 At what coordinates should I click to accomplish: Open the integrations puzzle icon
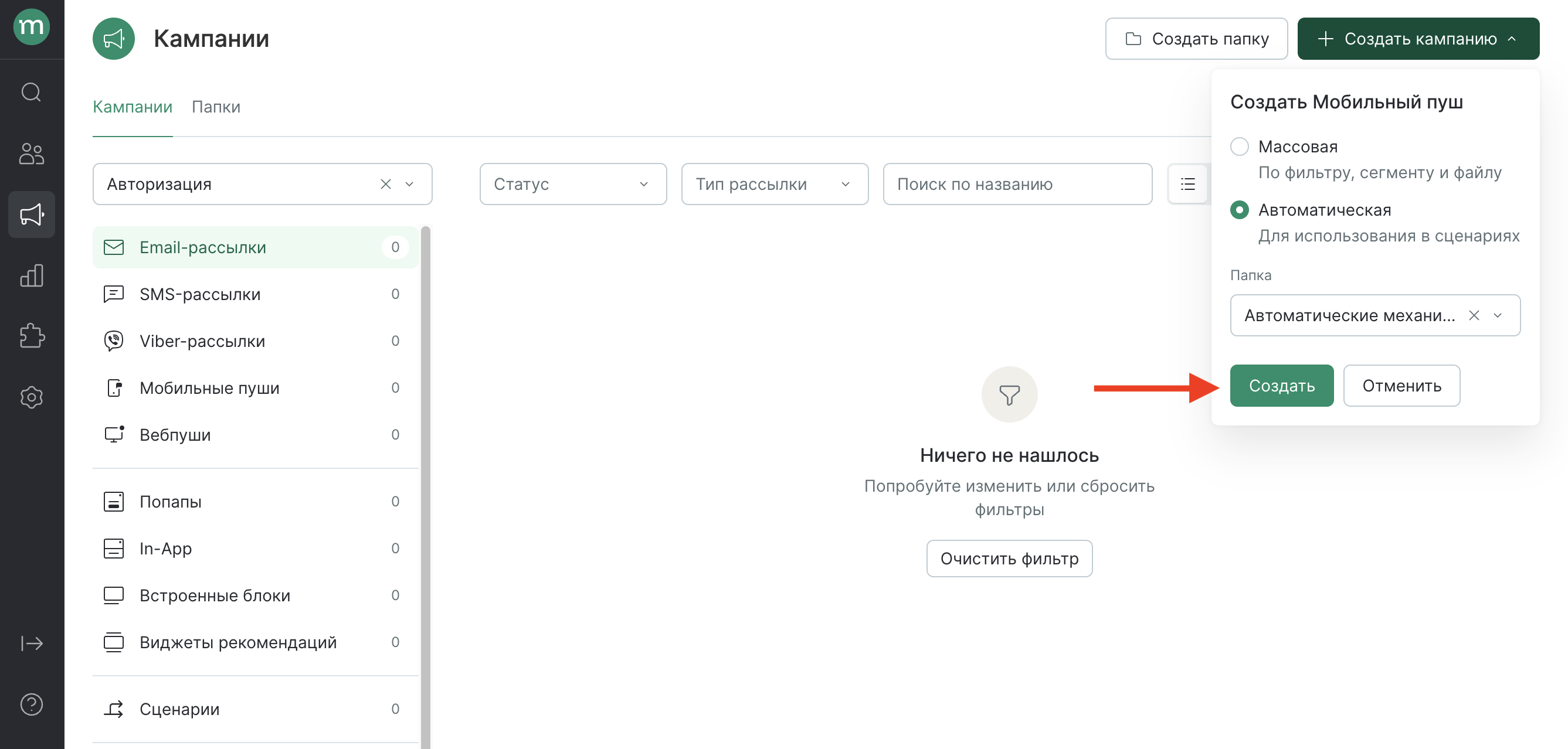(31, 336)
